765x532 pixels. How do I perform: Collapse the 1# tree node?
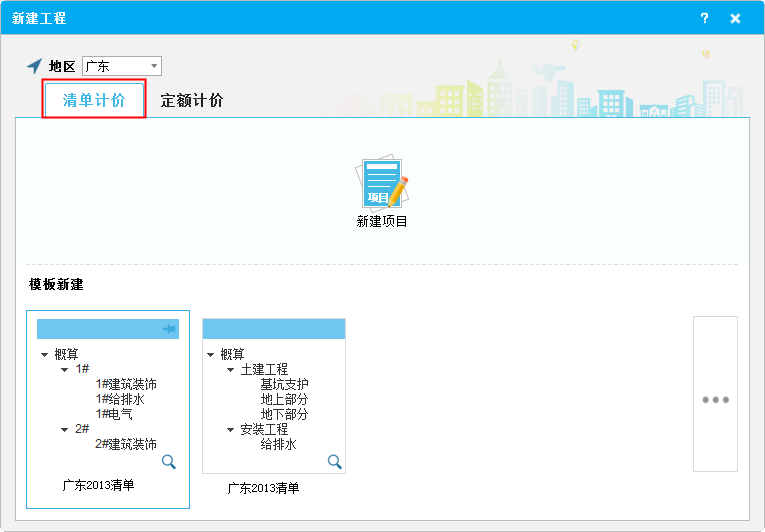click(65, 369)
